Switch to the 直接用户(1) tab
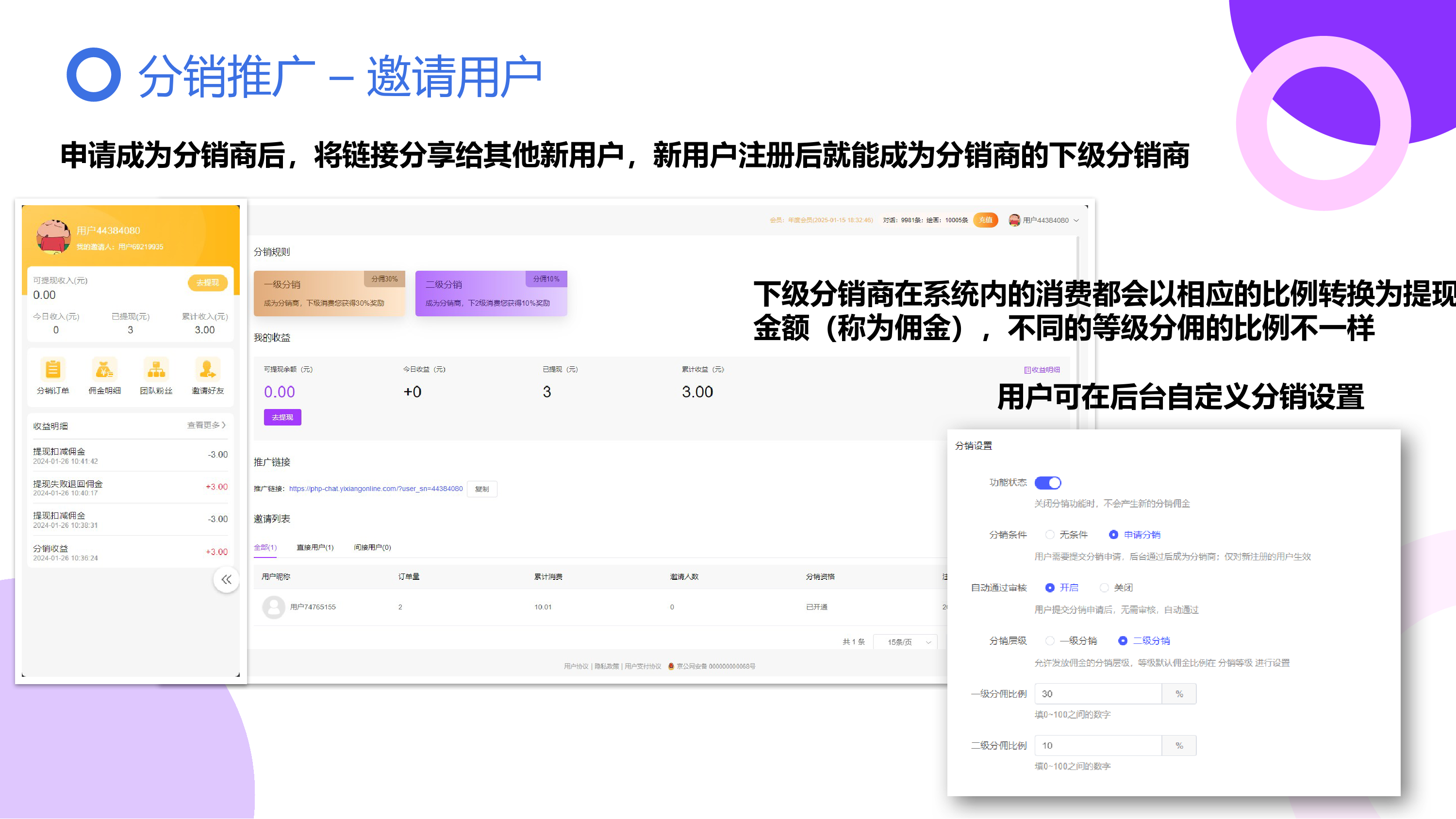1456x819 pixels. 315,547
